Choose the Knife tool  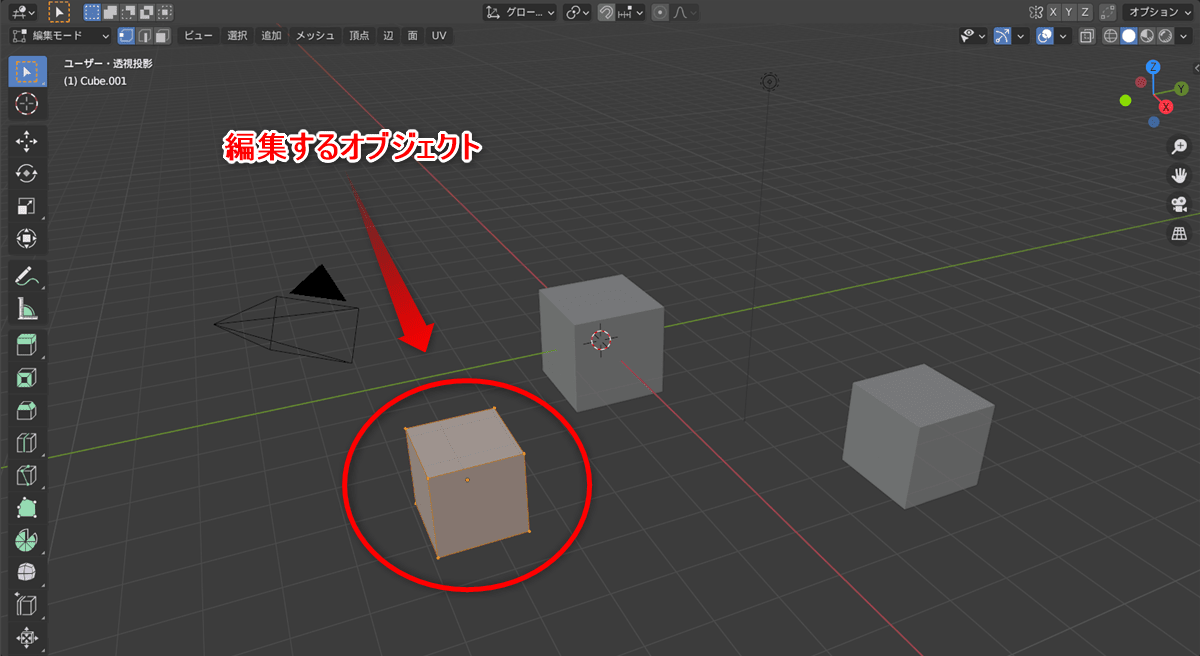[x=27, y=475]
